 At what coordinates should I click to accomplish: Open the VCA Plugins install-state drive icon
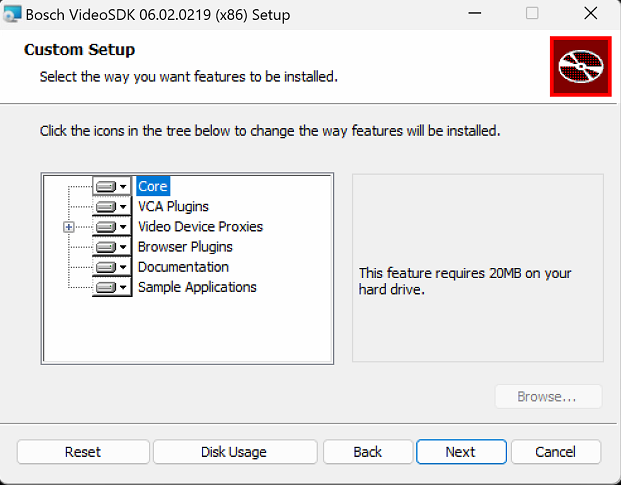(x=111, y=207)
